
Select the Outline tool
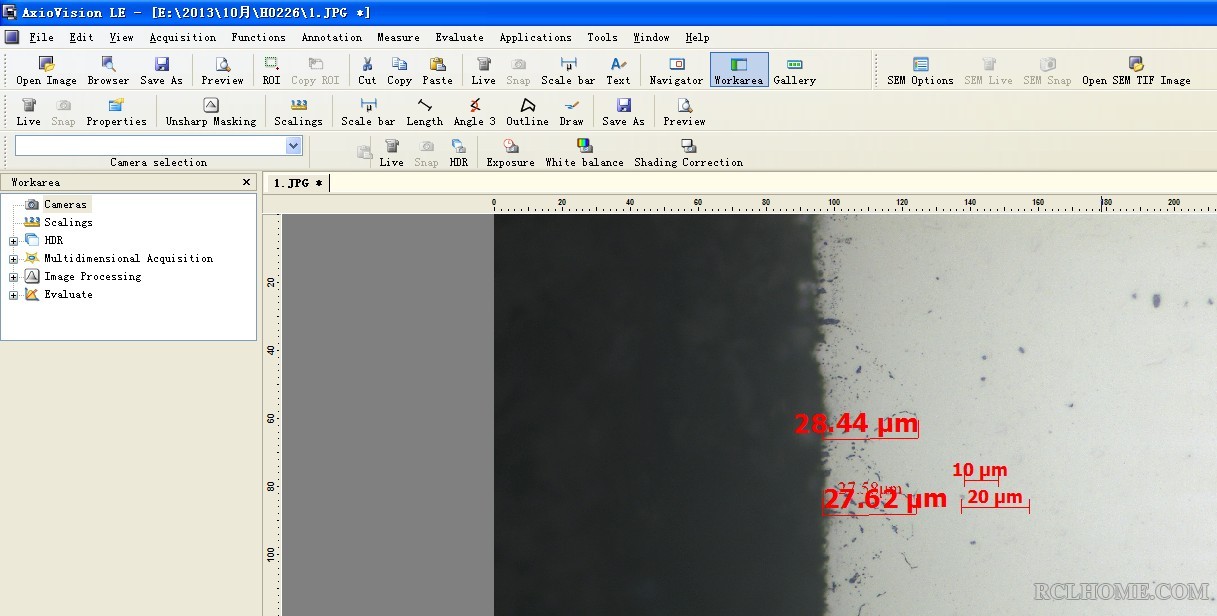(x=527, y=111)
